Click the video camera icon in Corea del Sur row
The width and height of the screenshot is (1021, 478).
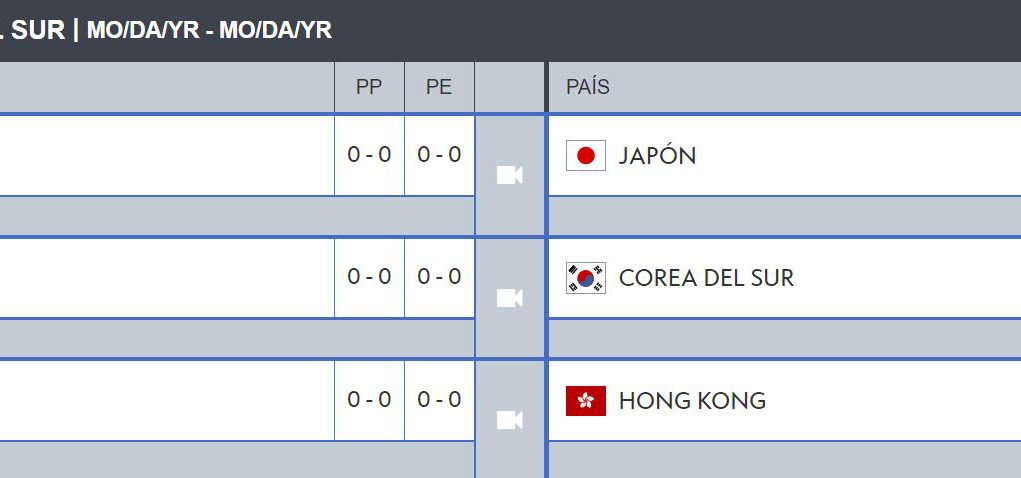coord(509,298)
